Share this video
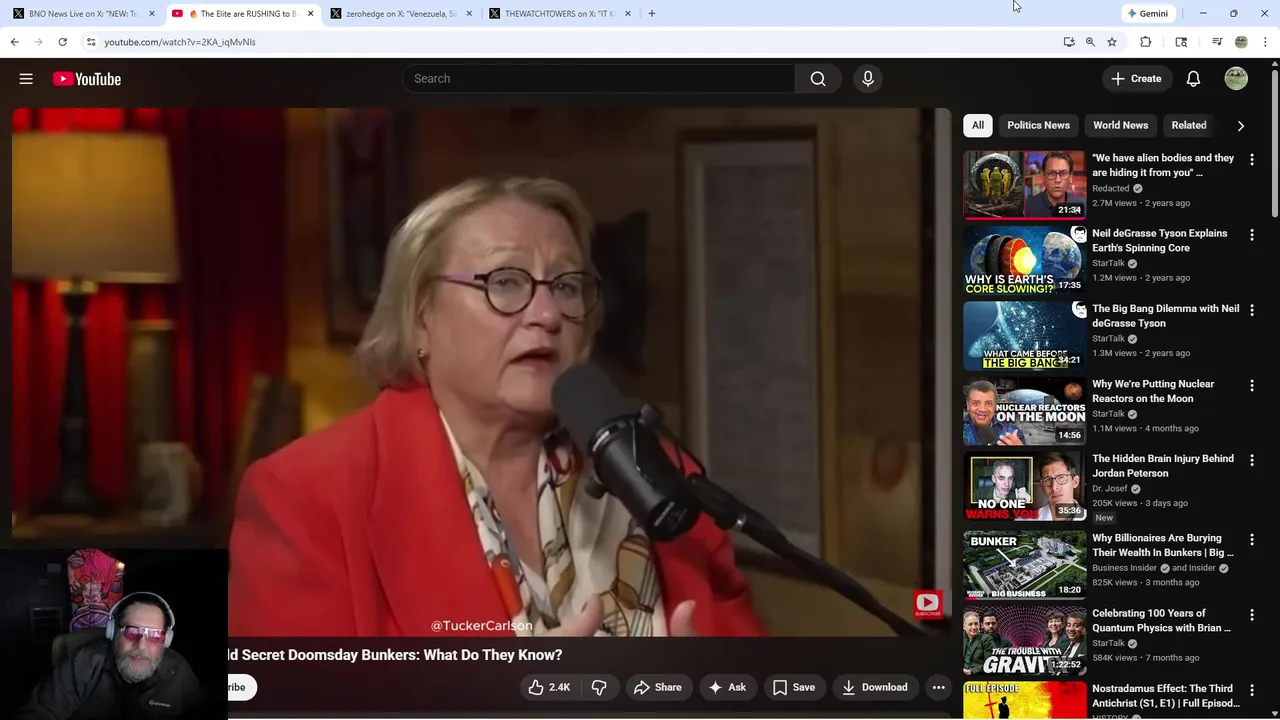The width and height of the screenshot is (1280, 720). coord(657,687)
